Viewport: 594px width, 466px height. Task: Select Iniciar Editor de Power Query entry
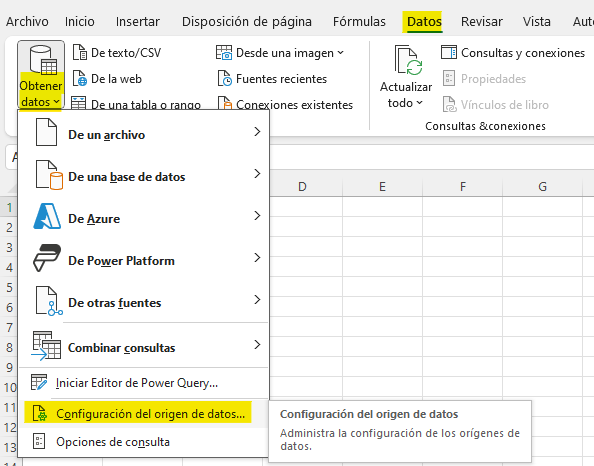click(143, 383)
